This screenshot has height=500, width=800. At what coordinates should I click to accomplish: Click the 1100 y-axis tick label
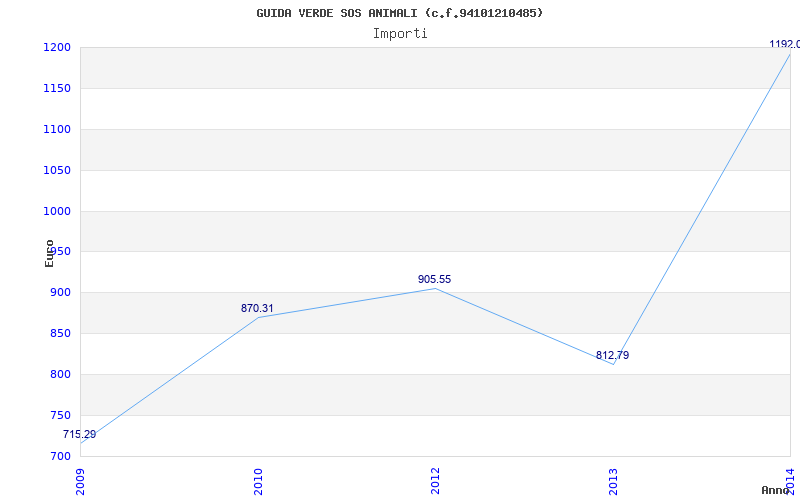[57, 130]
